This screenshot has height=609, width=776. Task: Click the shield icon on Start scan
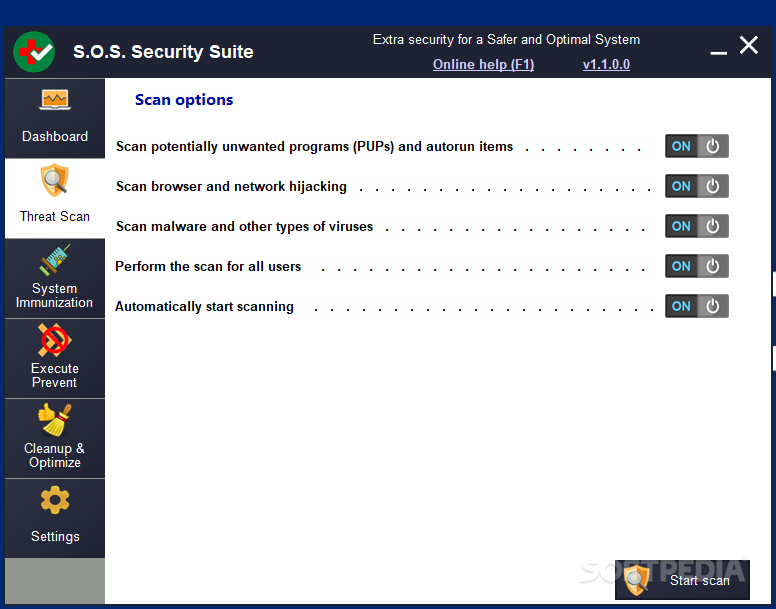pos(637,580)
